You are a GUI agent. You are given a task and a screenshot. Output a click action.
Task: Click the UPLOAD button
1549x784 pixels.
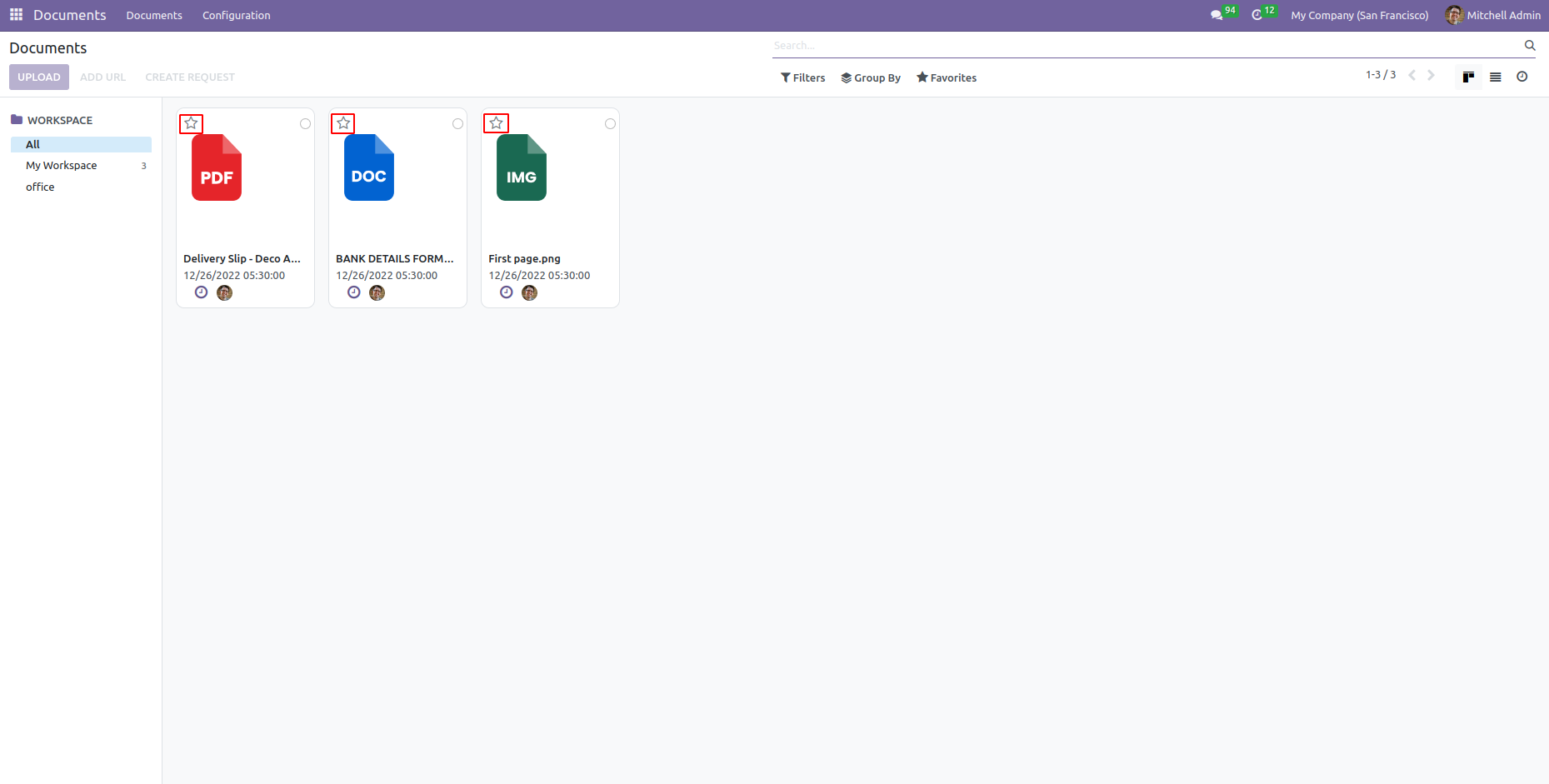tap(39, 77)
